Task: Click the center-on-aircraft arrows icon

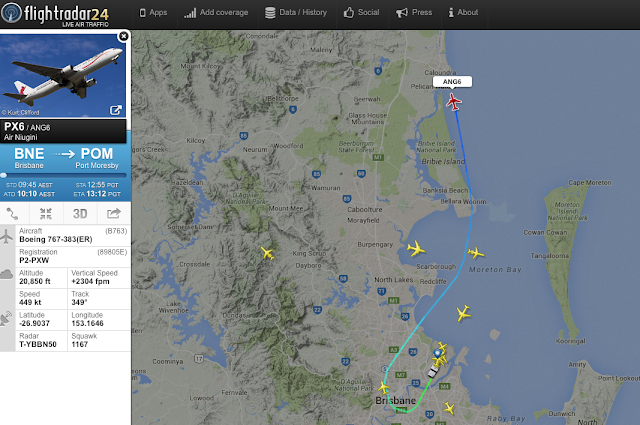Action: coord(46,213)
